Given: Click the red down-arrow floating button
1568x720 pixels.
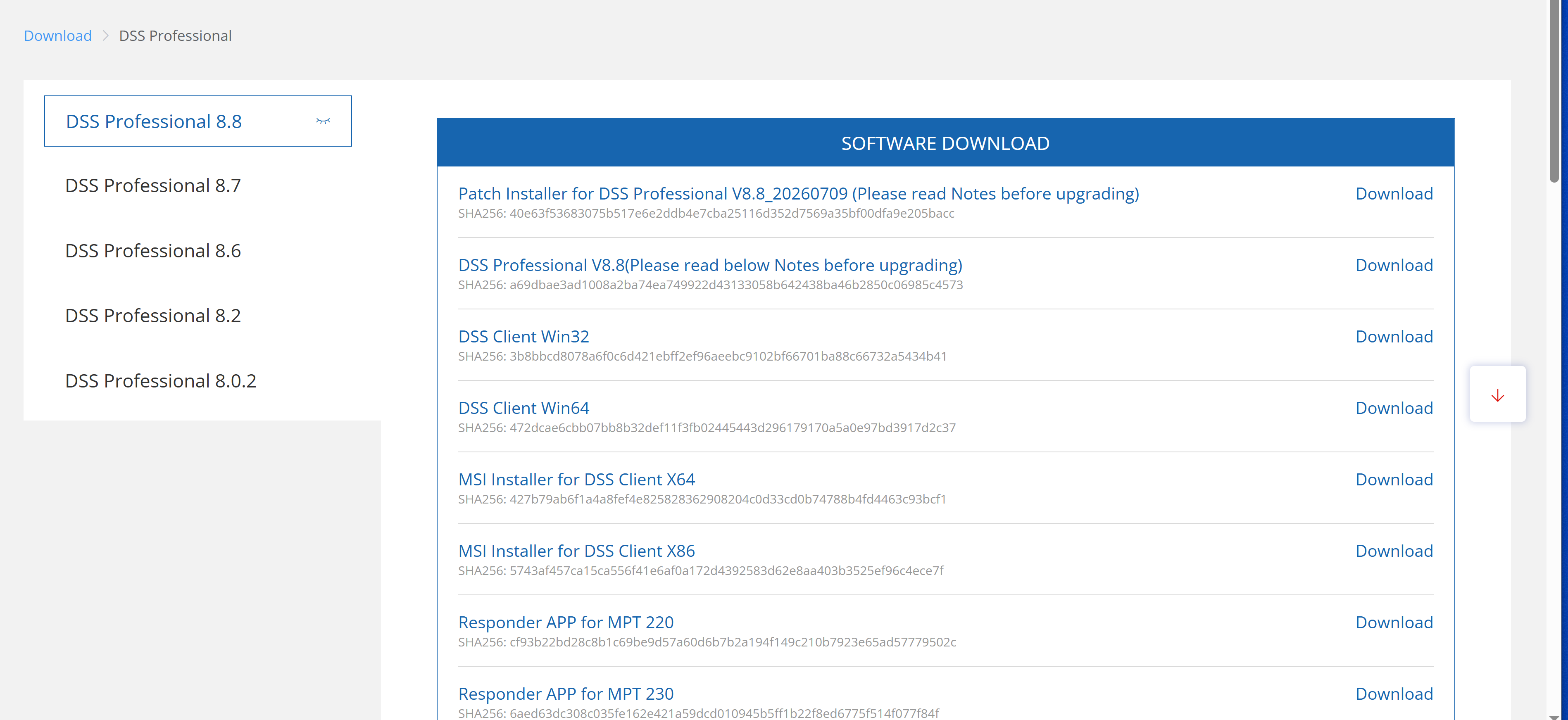Looking at the screenshot, I should point(1497,394).
